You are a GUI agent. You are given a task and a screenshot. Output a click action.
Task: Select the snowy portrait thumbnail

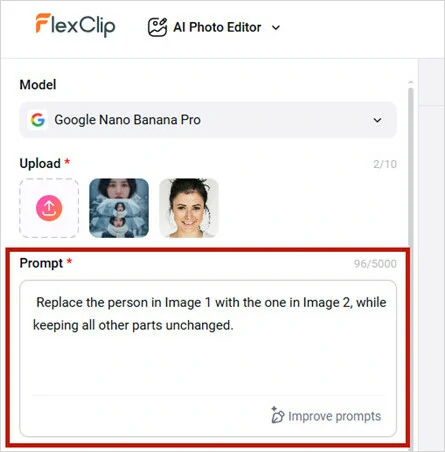pos(119,208)
